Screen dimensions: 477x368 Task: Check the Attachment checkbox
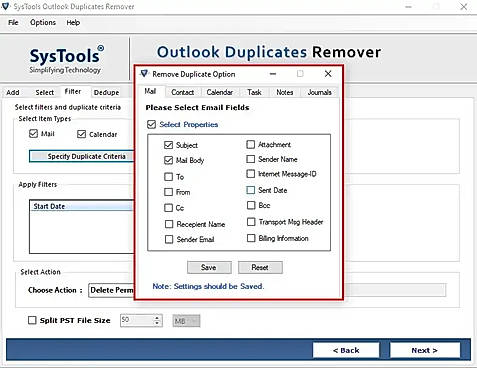click(250, 144)
